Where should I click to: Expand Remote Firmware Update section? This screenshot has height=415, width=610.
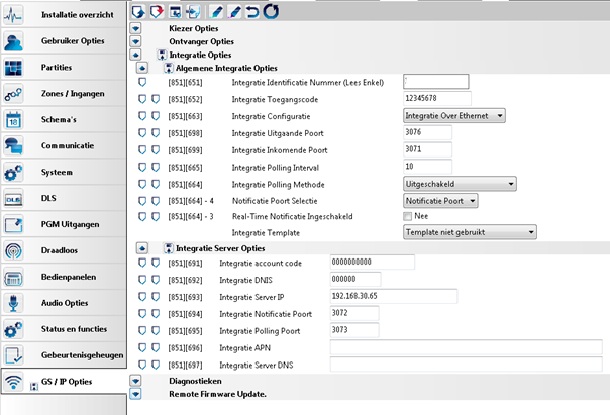(x=135, y=394)
